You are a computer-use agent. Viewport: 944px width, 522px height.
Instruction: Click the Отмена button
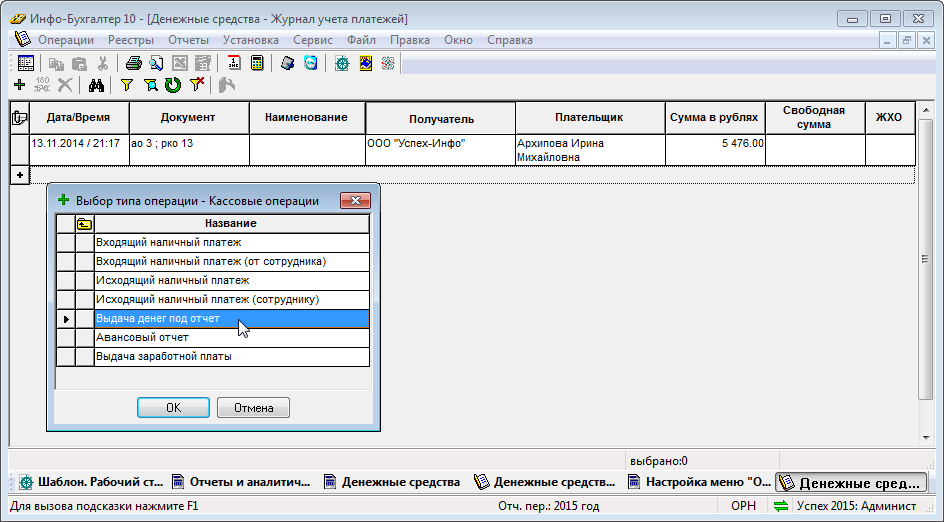(253, 408)
